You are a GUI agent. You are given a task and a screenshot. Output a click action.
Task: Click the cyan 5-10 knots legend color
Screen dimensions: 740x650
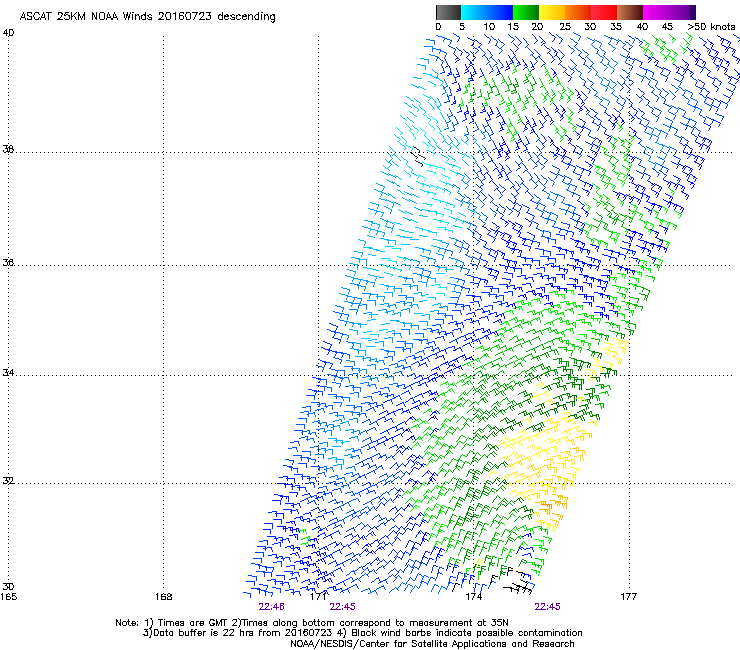pyautogui.click(x=473, y=12)
